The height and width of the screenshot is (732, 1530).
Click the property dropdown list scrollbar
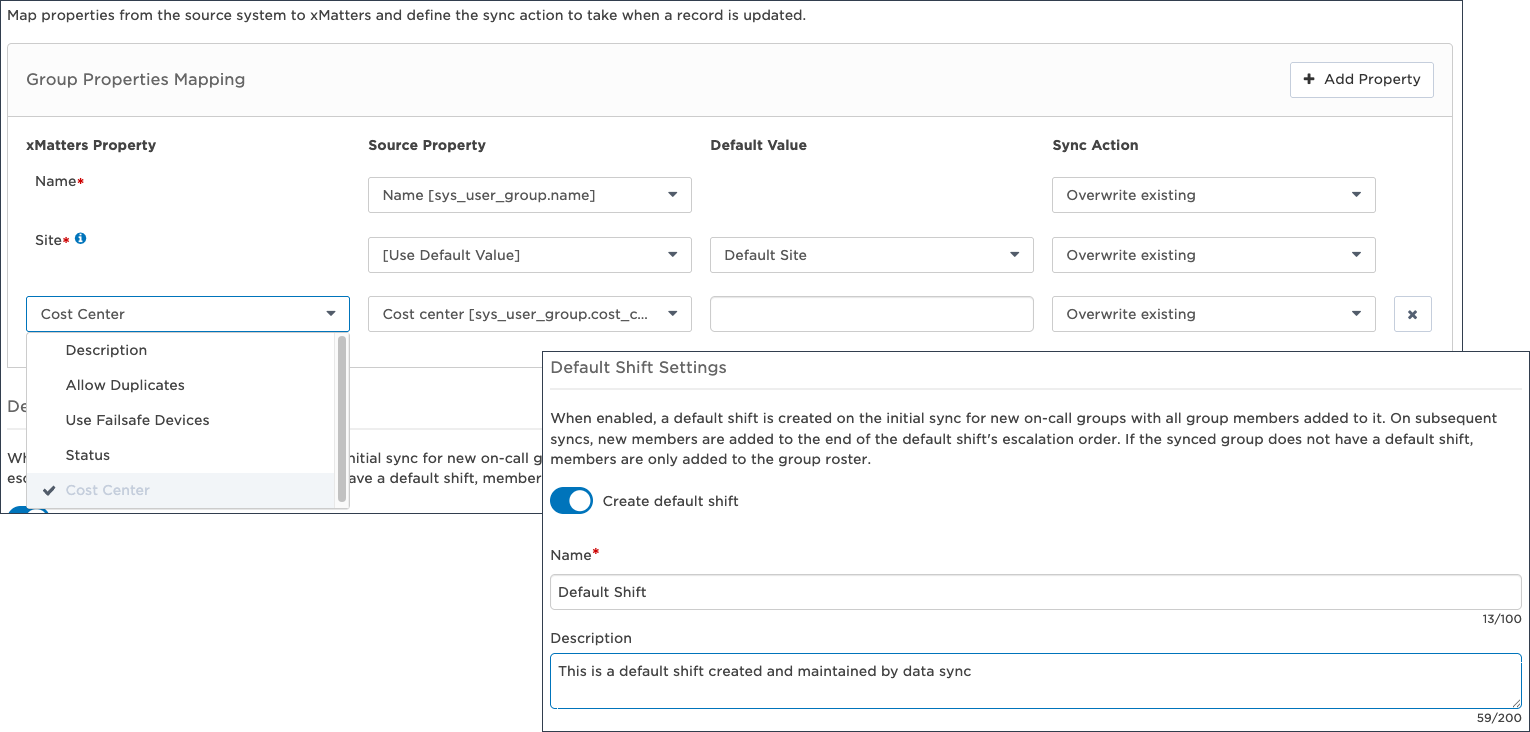(x=343, y=419)
